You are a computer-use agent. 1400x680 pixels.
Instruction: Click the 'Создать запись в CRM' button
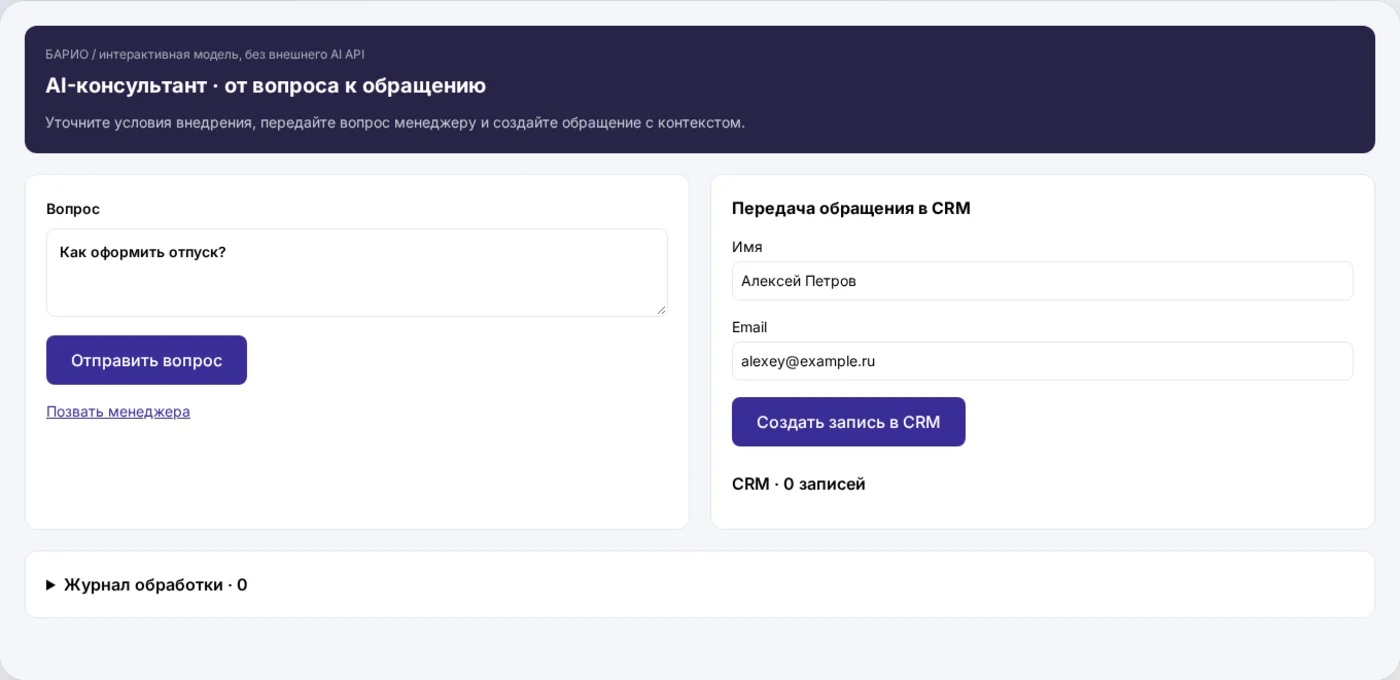(x=848, y=422)
